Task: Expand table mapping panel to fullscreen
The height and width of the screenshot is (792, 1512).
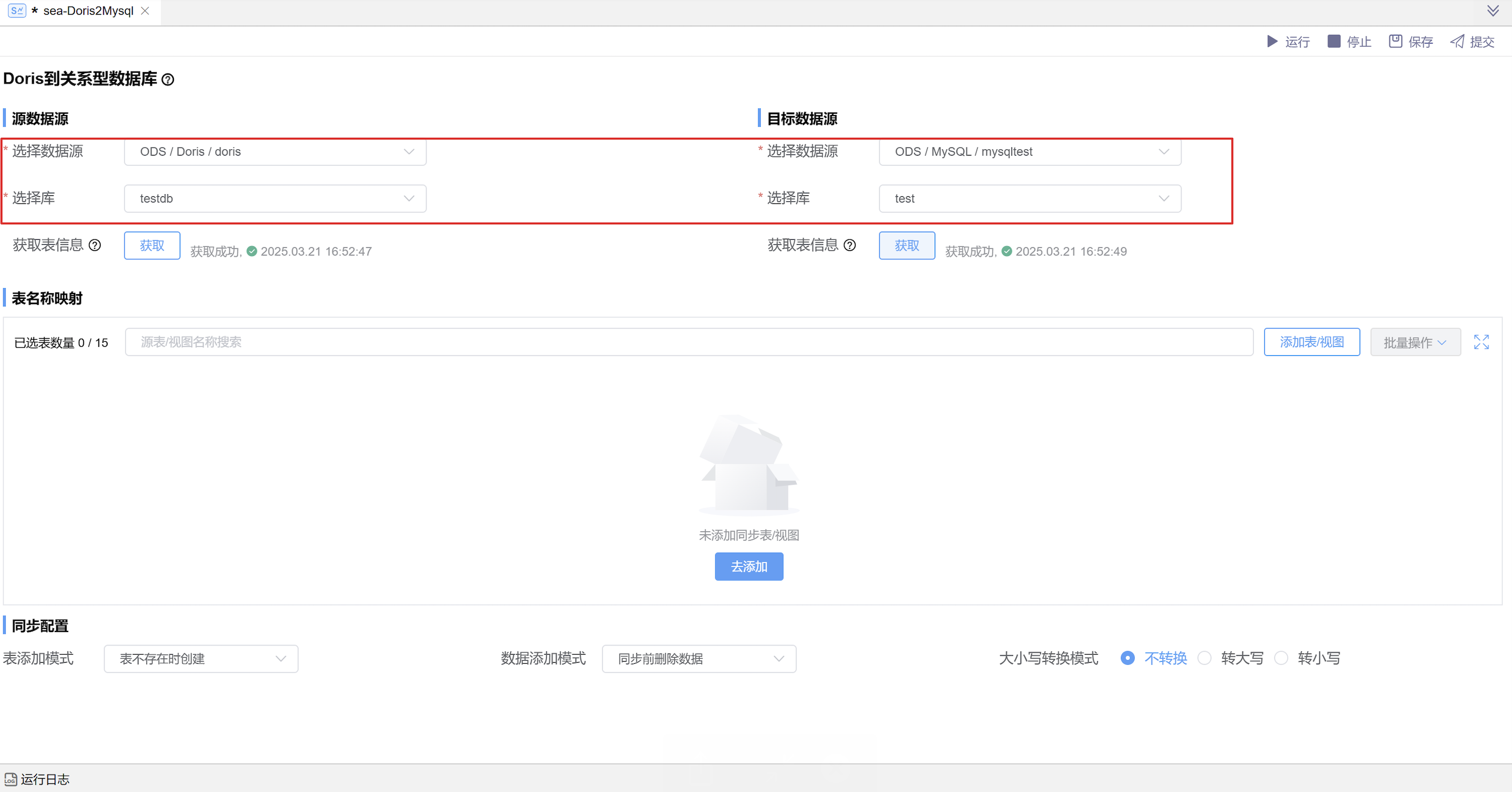Action: (1481, 342)
